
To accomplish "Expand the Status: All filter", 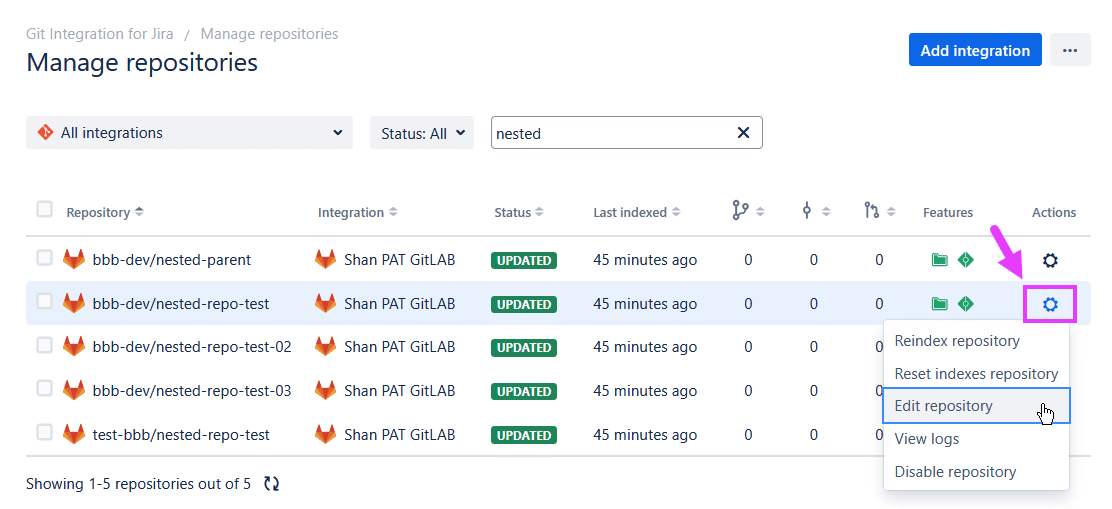I will [422, 133].
